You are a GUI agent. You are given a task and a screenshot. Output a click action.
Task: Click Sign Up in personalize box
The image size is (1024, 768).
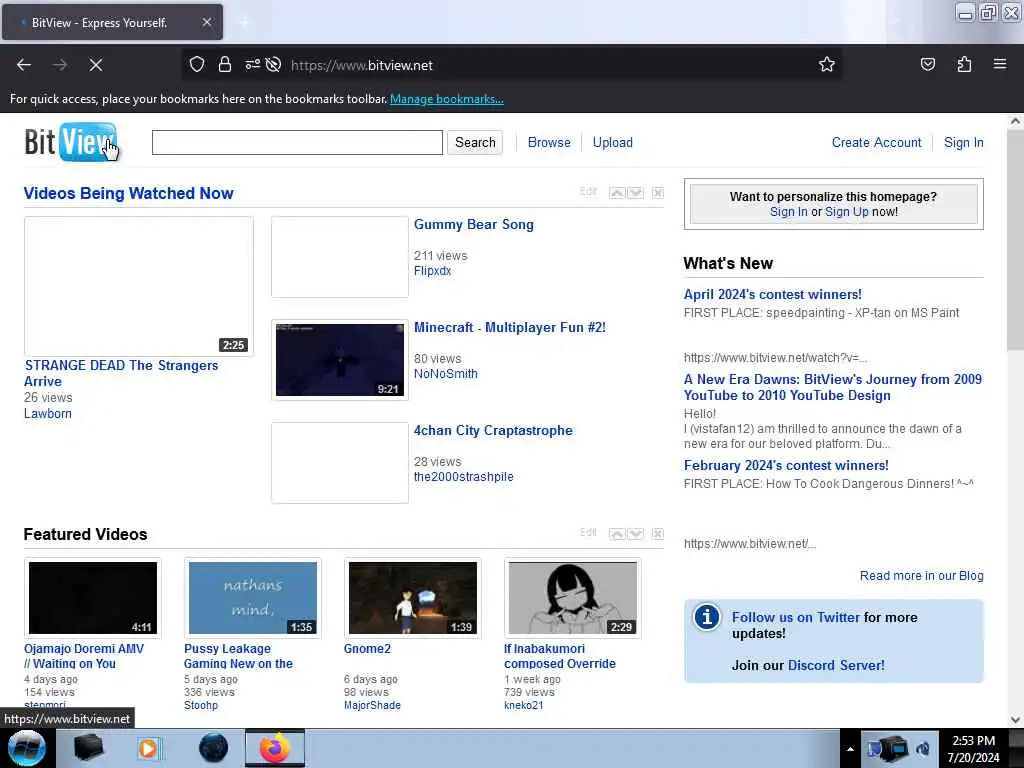(846, 212)
